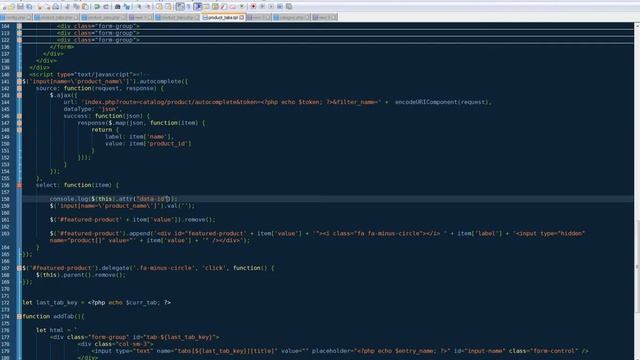The height and width of the screenshot is (360, 640).
Task: Click "function addTab(){" on line 174
Action: (53, 317)
